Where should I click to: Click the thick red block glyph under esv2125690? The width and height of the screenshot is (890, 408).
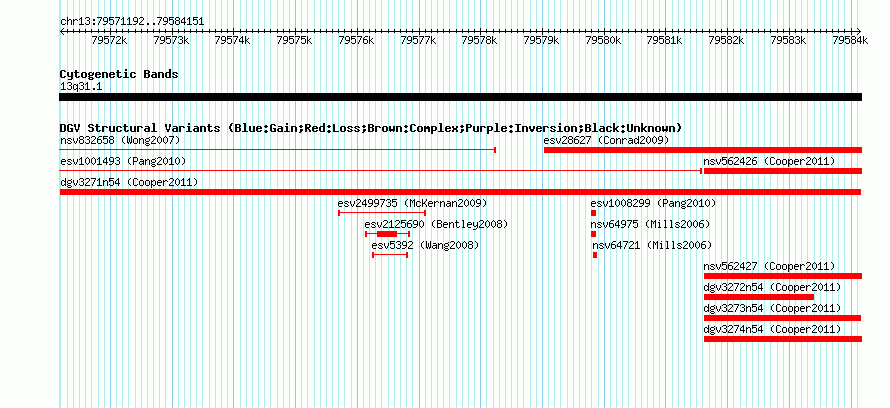(387, 234)
